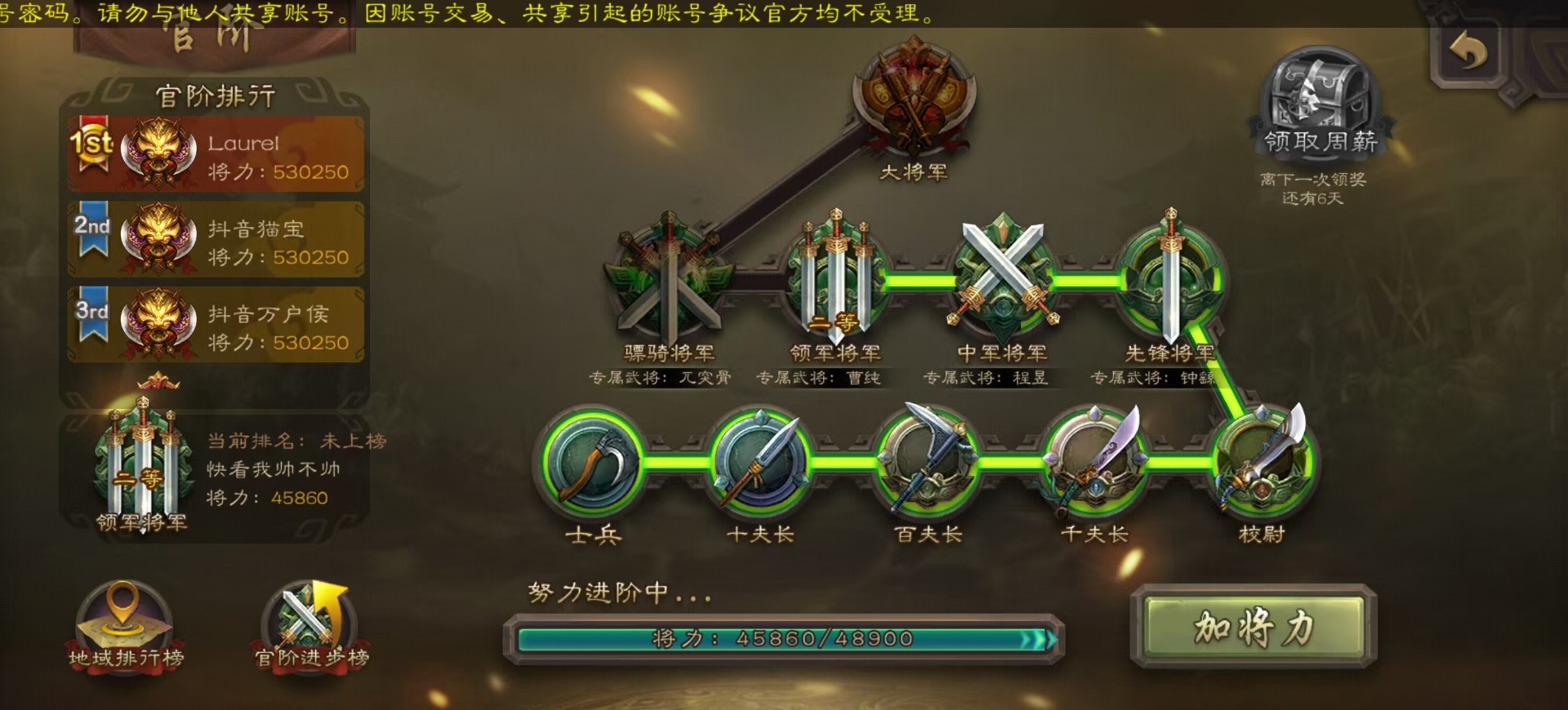The height and width of the screenshot is (710, 1568).
Task: Open the 中军将军 rank icon
Action: click(x=1003, y=277)
